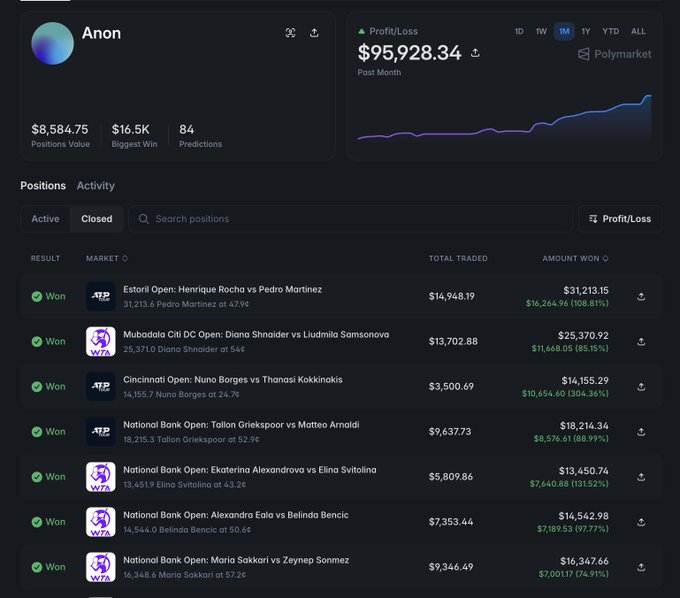Click "14,544.0 Belinda Bencic at 50.6¢" text
The width and height of the screenshot is (680, 598).
[187, 529]
